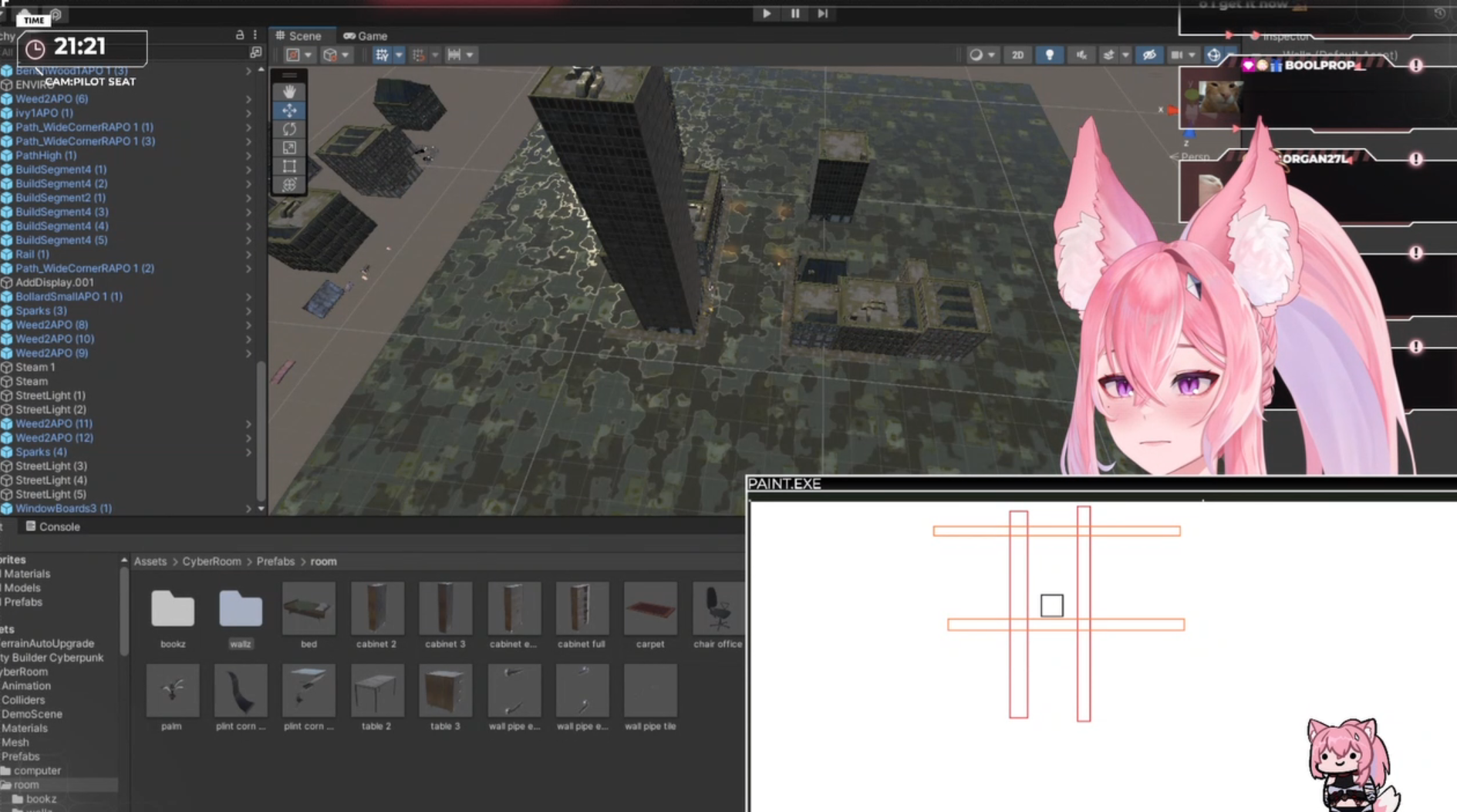The height and width of the screenshot is (812, 1457).
Task: Expand the Weed2APO (6) hierarchy item
Action: (248, 99)
